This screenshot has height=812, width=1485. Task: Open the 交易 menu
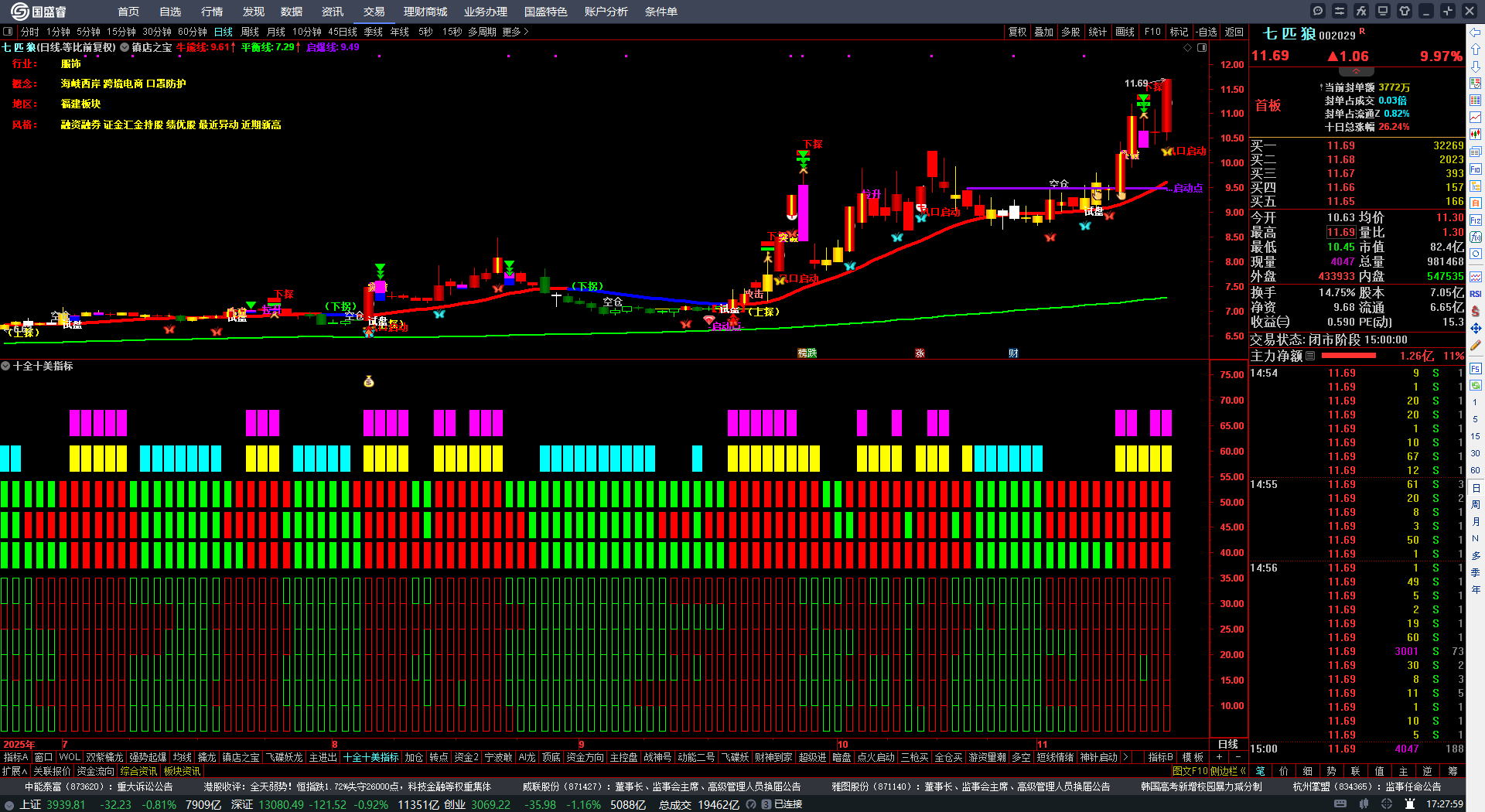tap(374, 12)
